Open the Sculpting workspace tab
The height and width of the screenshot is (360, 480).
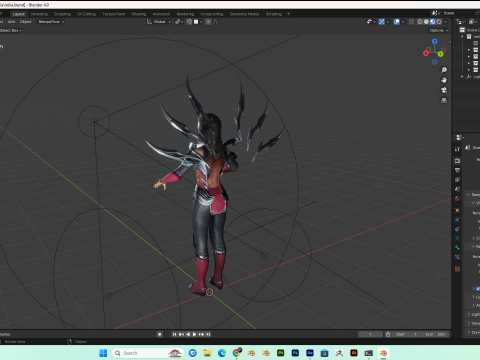62,14
